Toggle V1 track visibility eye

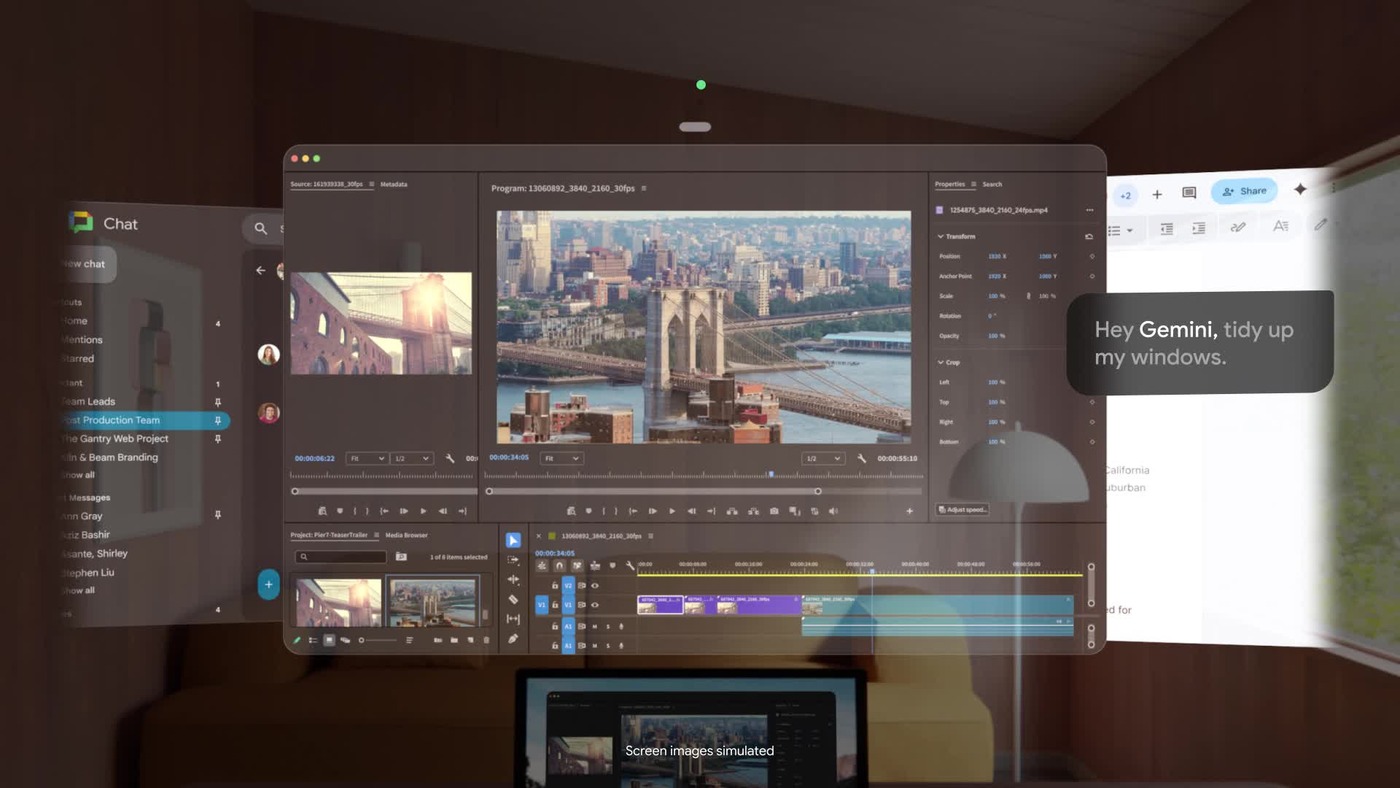coord(595,605)
